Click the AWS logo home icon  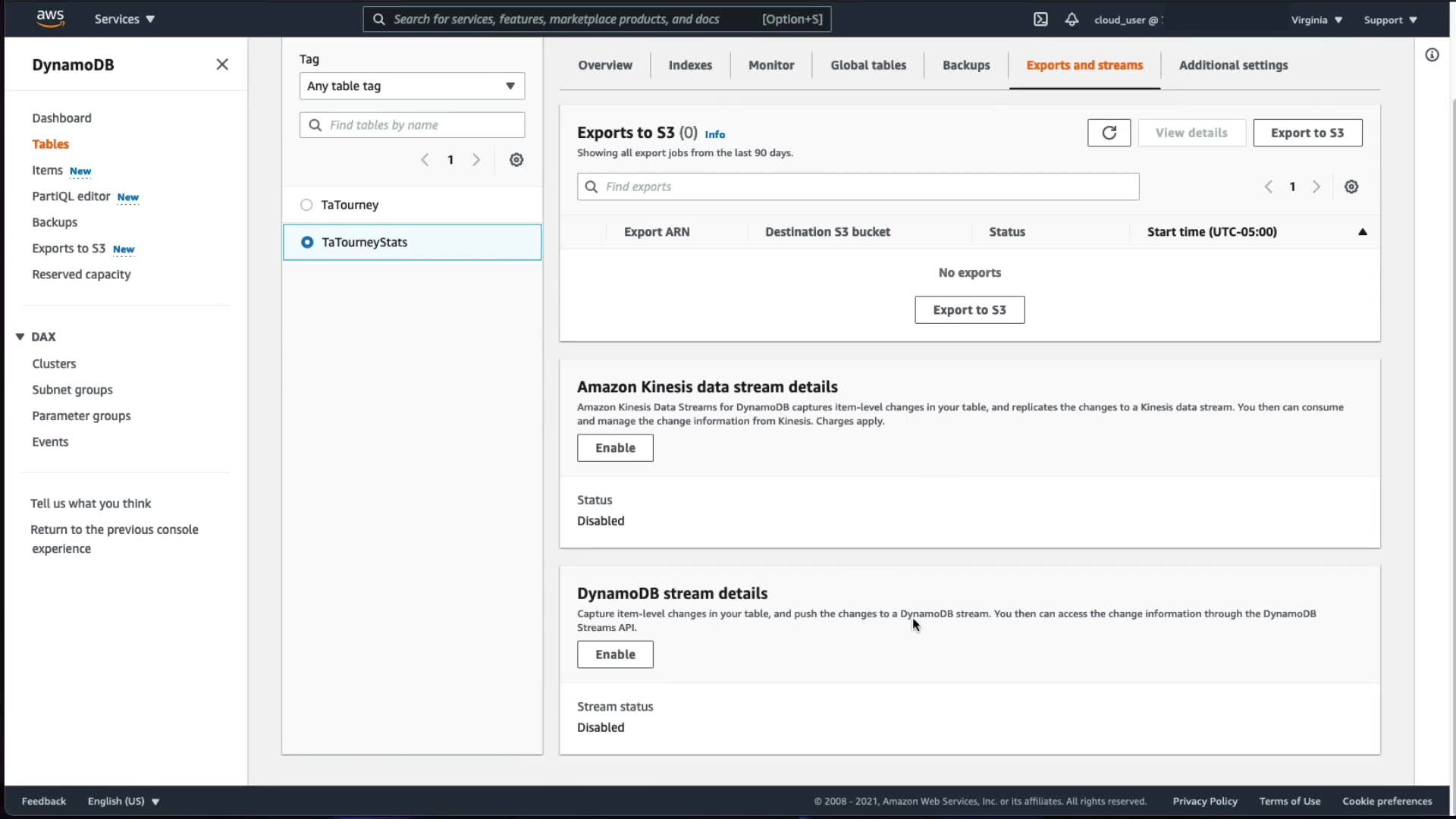(50, 19)
